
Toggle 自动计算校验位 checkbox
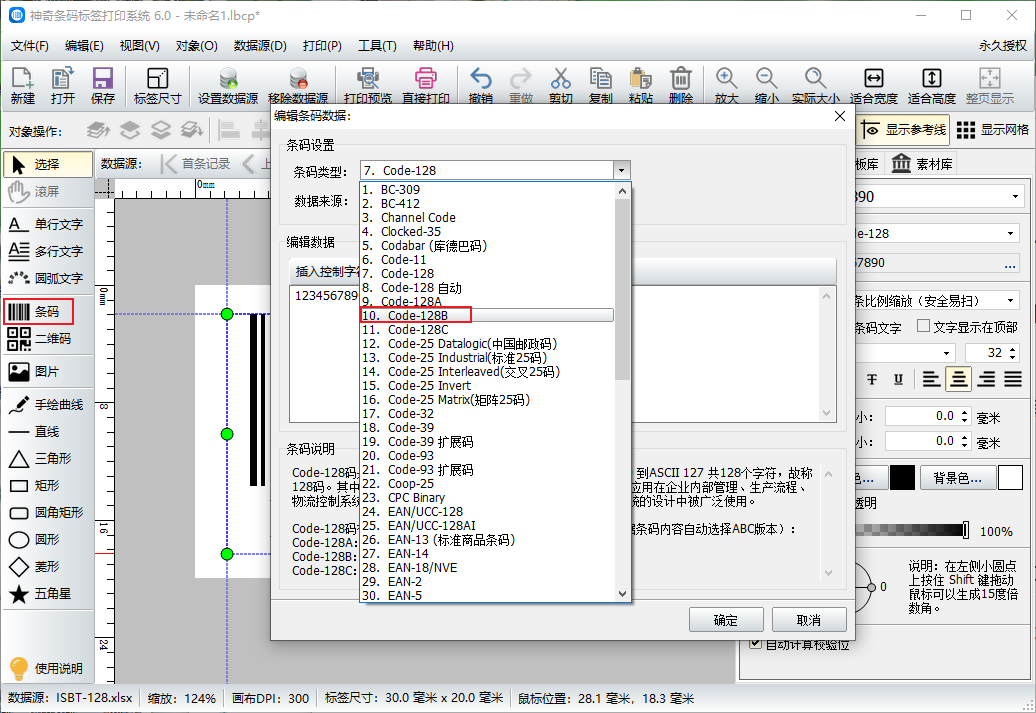point(756,643)
